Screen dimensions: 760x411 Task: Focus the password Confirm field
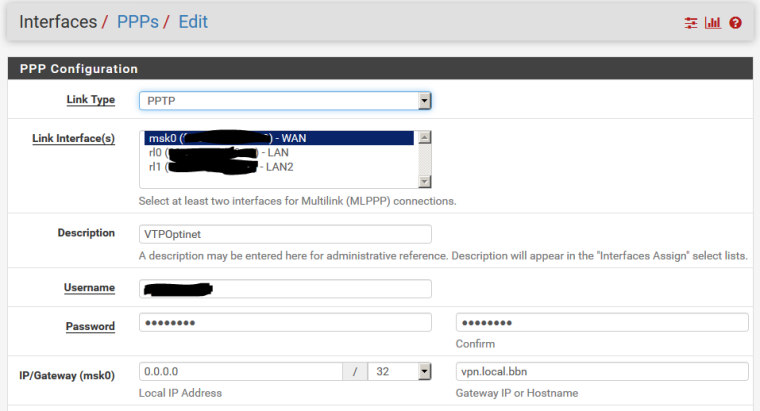602,322
